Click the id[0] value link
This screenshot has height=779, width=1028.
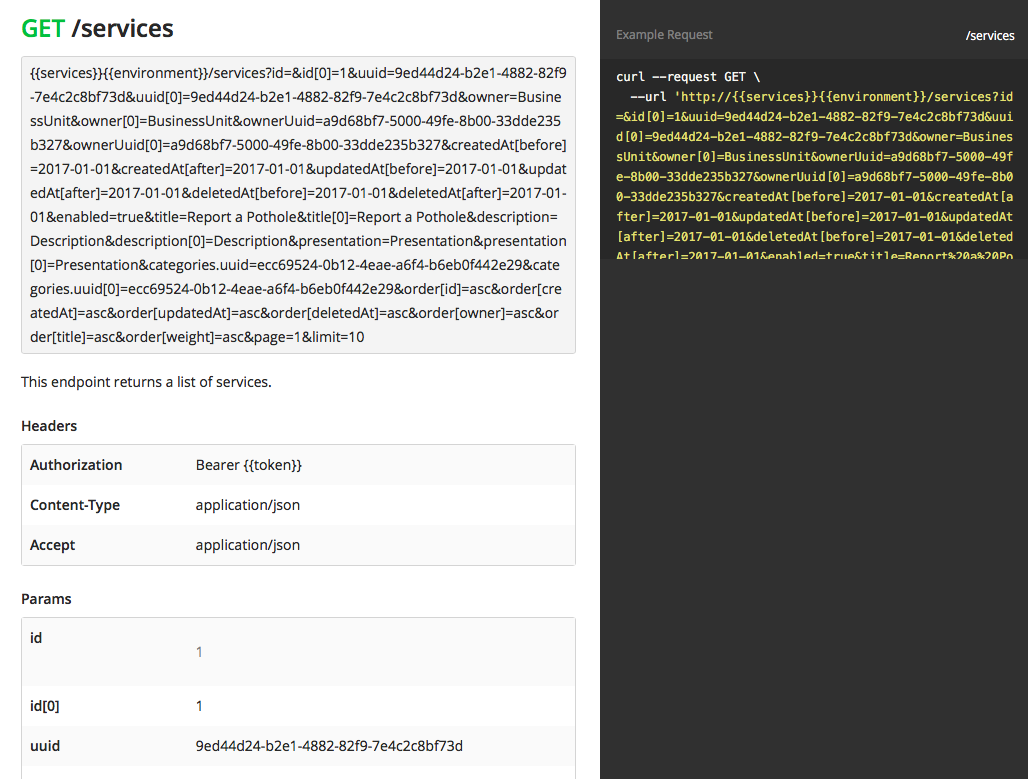coord(199,705)
